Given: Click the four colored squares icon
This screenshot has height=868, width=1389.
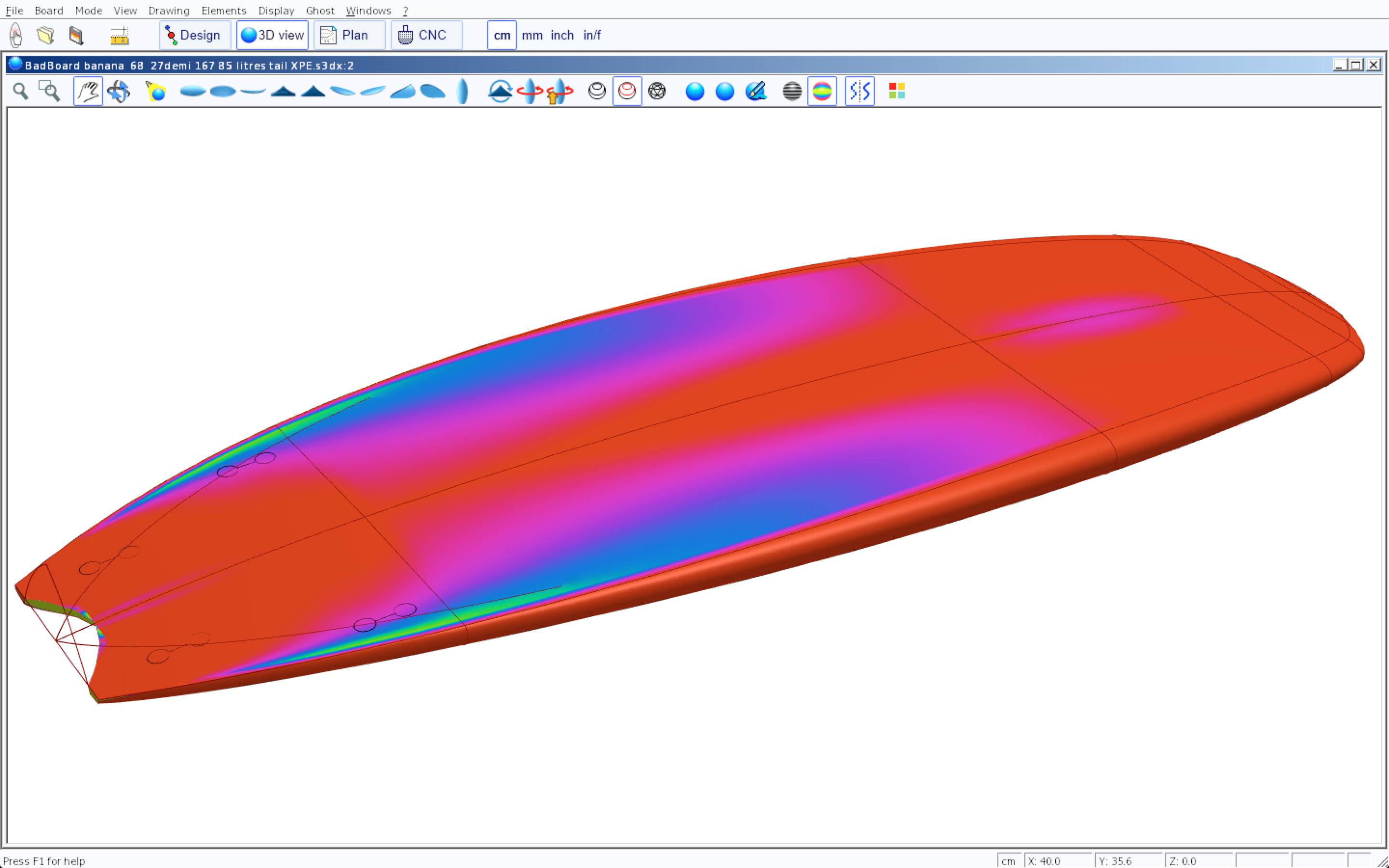Looking at the screenshot, I should (x=897, y=91).
